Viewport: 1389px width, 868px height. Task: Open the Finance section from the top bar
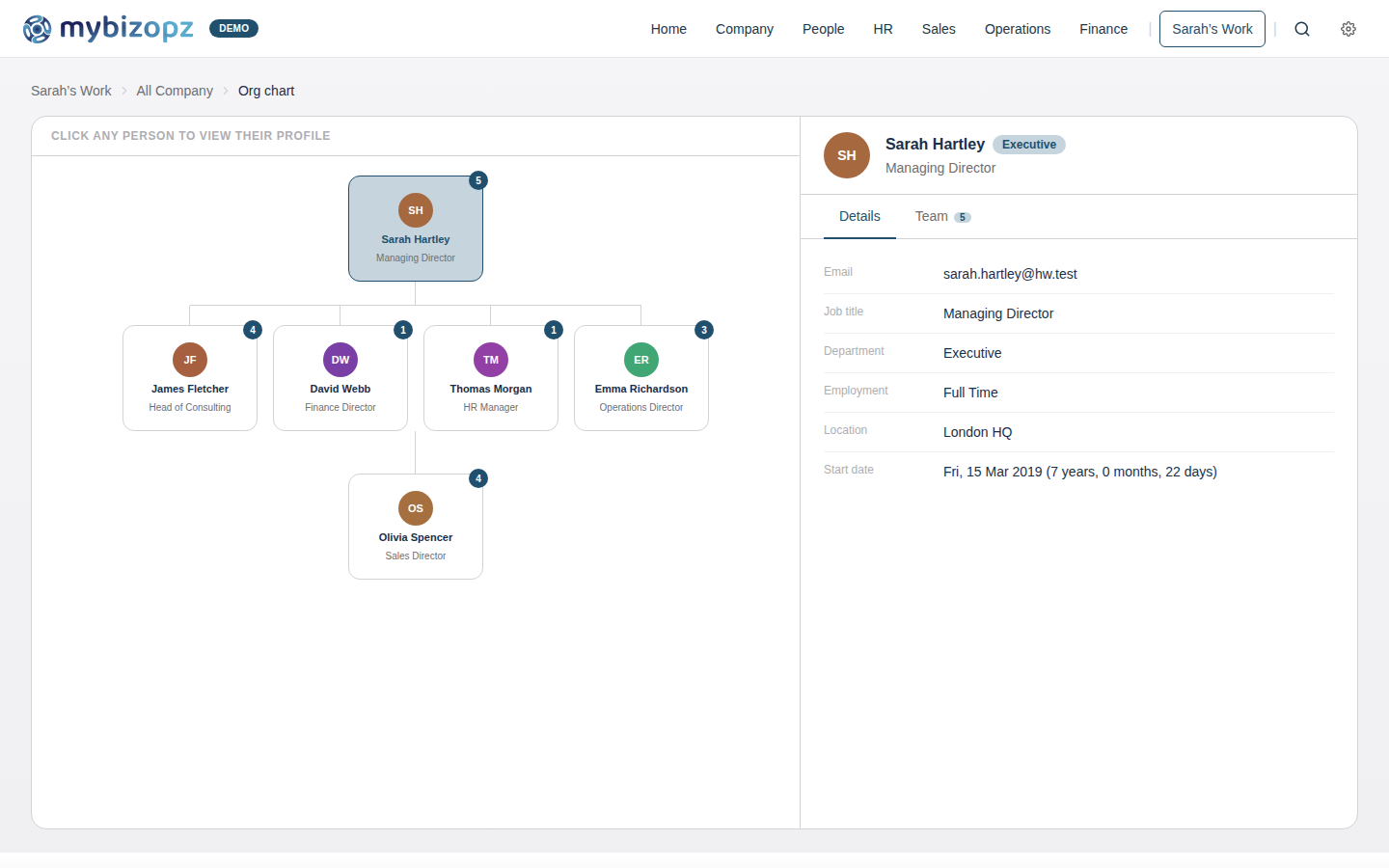tap(1103, 29)
